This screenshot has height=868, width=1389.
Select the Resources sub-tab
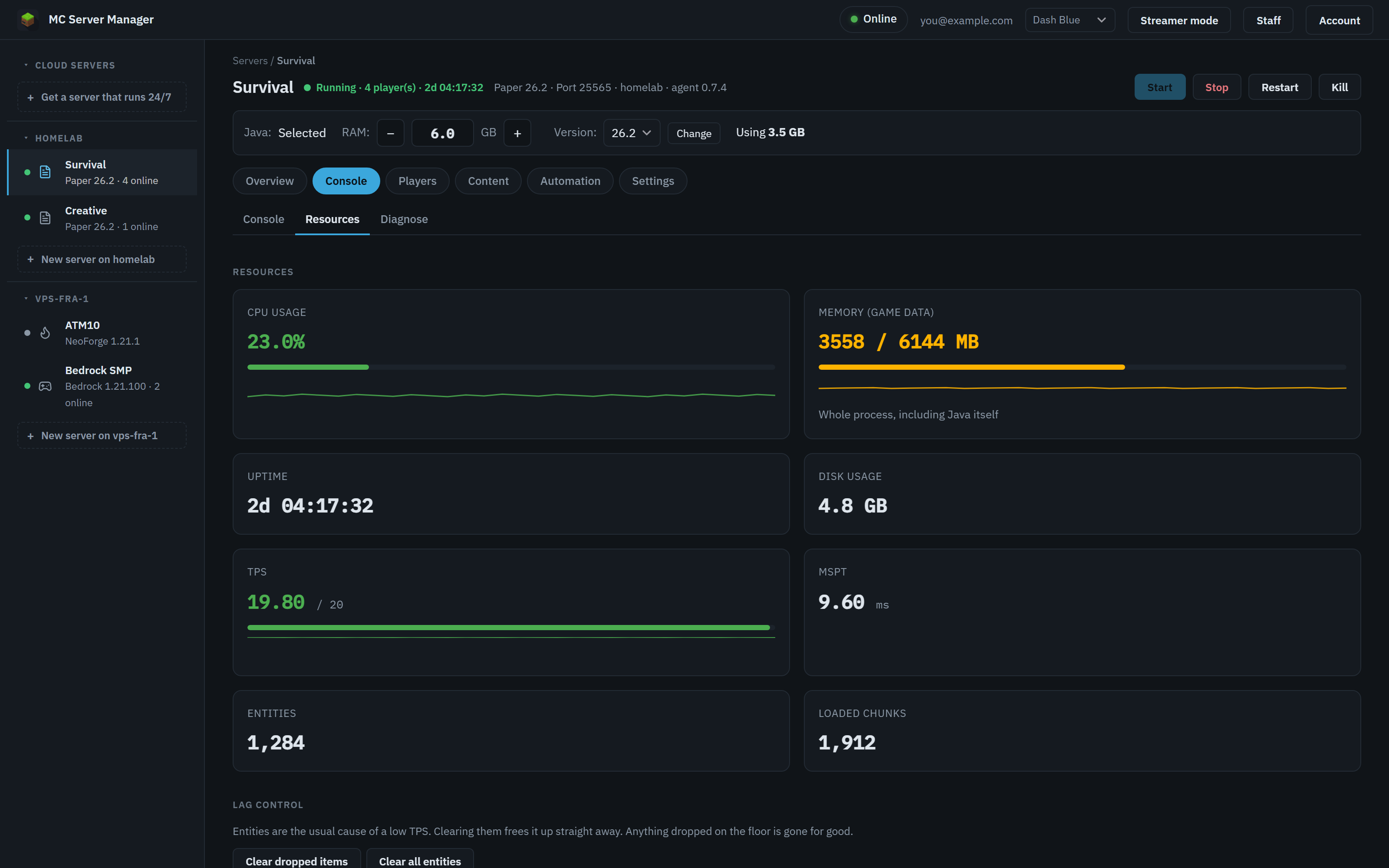coord(332,219)
